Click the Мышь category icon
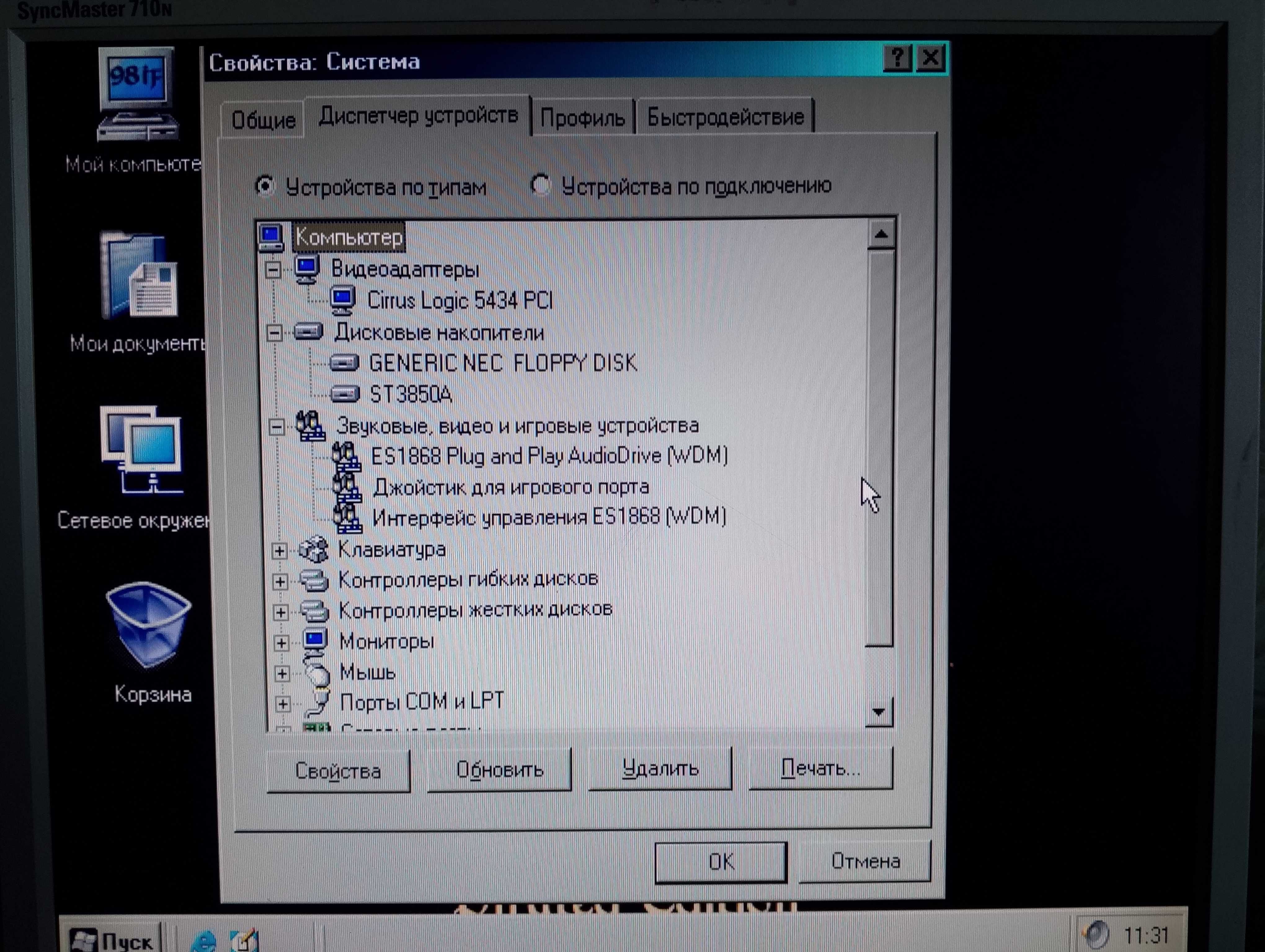1265x952 pixels. tap(317, 672)
